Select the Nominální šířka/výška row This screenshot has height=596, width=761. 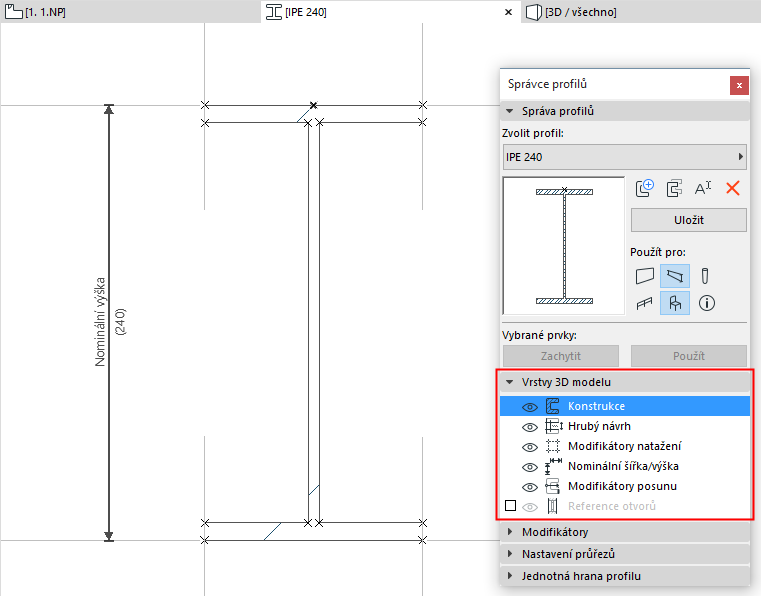625,466
